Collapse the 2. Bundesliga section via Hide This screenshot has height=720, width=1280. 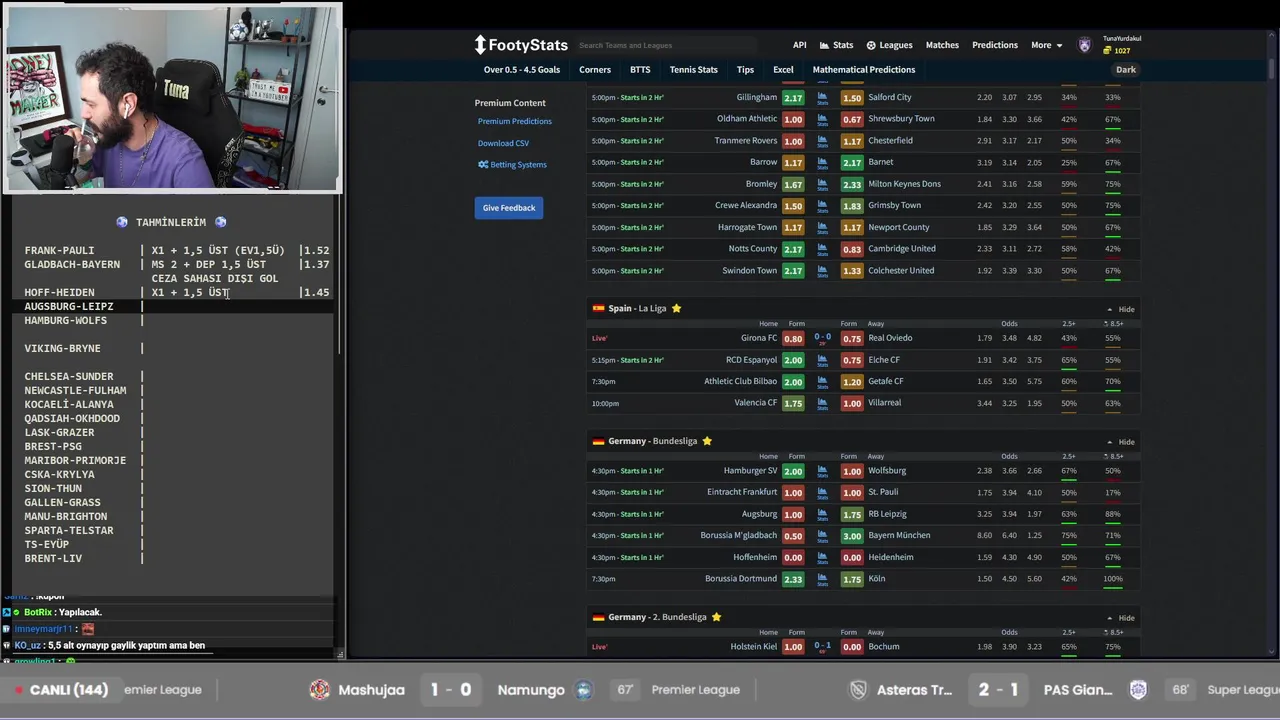pyautogui.click(x=1121, y=618)
